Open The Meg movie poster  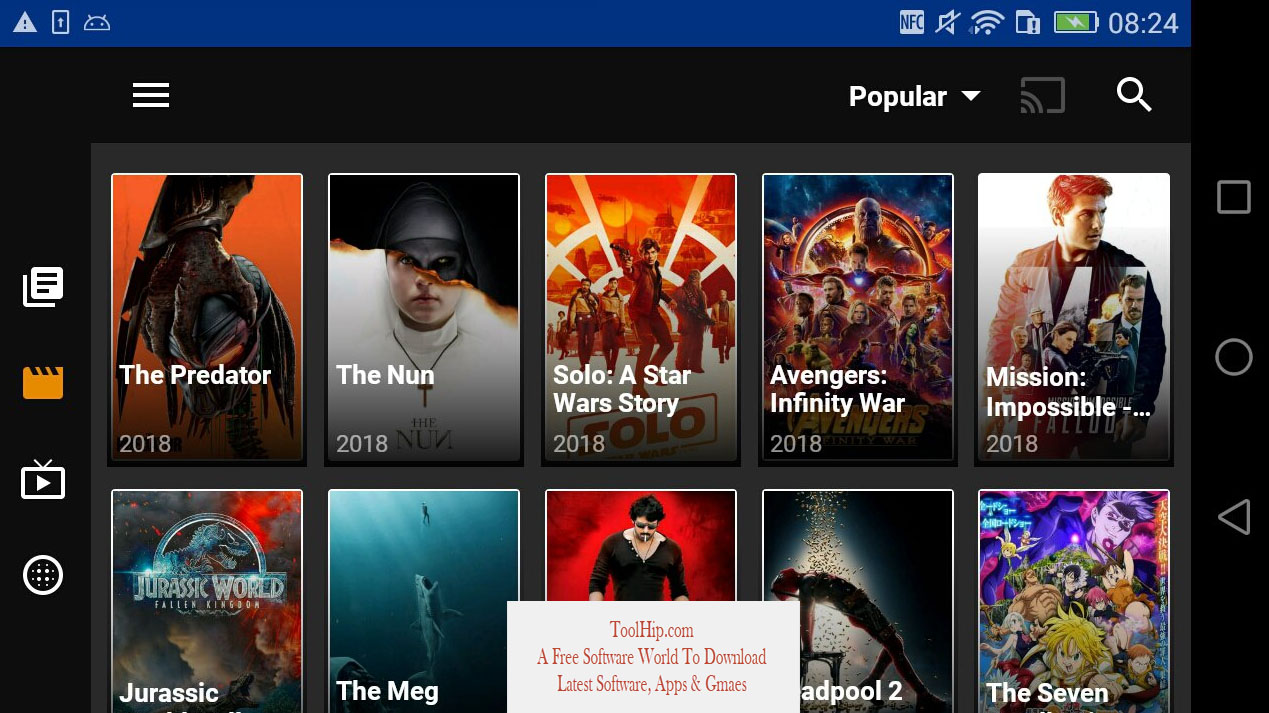click(x=424, y=601)
